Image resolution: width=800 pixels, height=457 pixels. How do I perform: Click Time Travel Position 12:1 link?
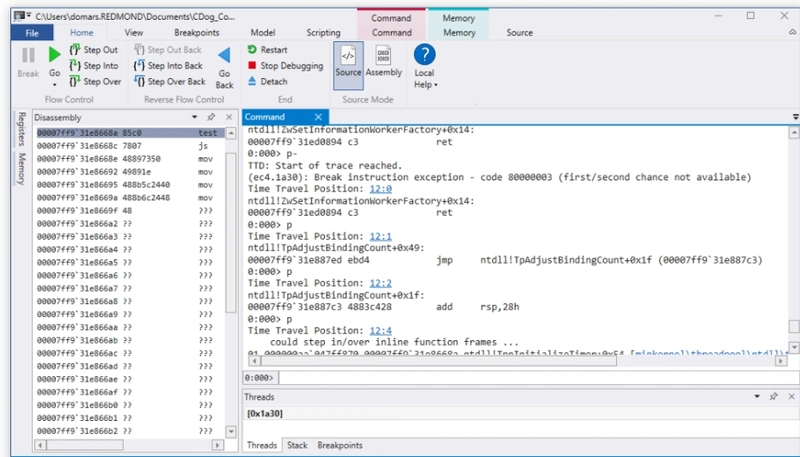(381, 236)
